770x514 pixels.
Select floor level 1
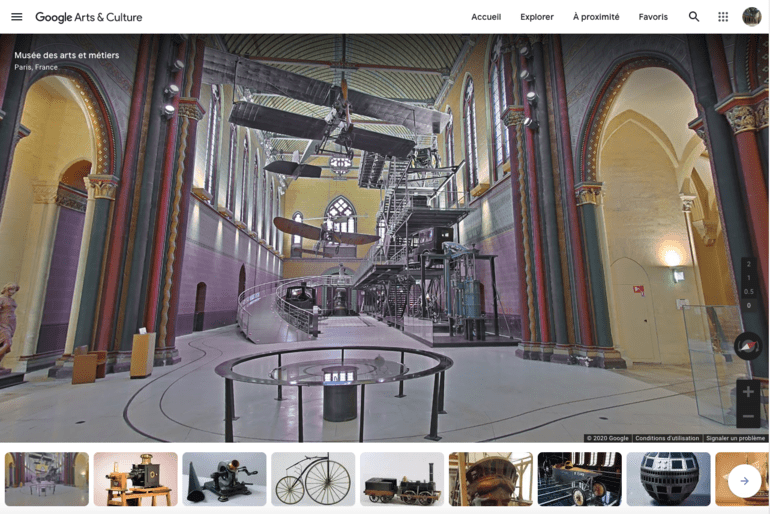pos(749,278)
